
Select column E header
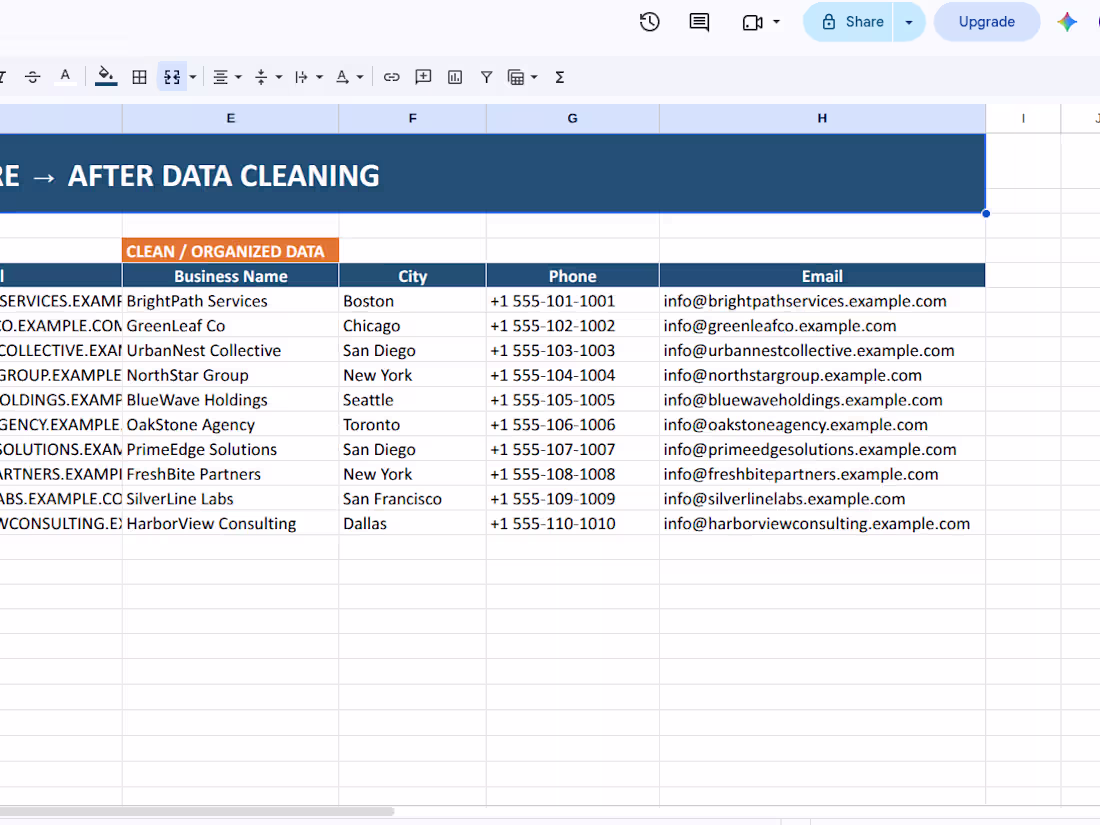point(230,119)
